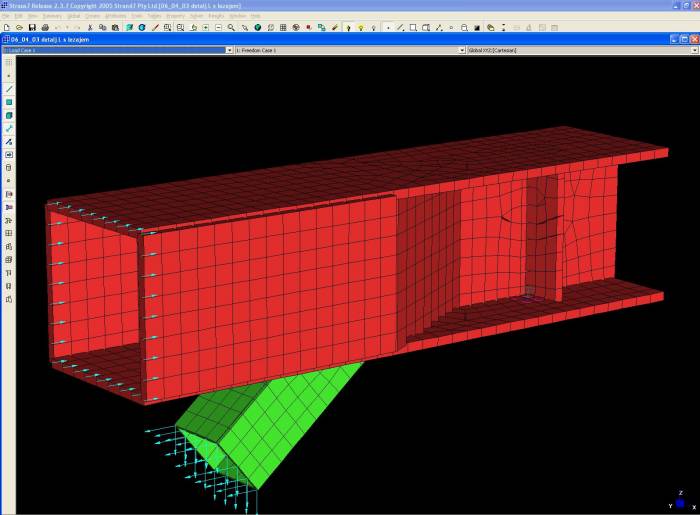The image size is (700, 515).
Task: Open the Global menu
Action: (x=73, y=16)
